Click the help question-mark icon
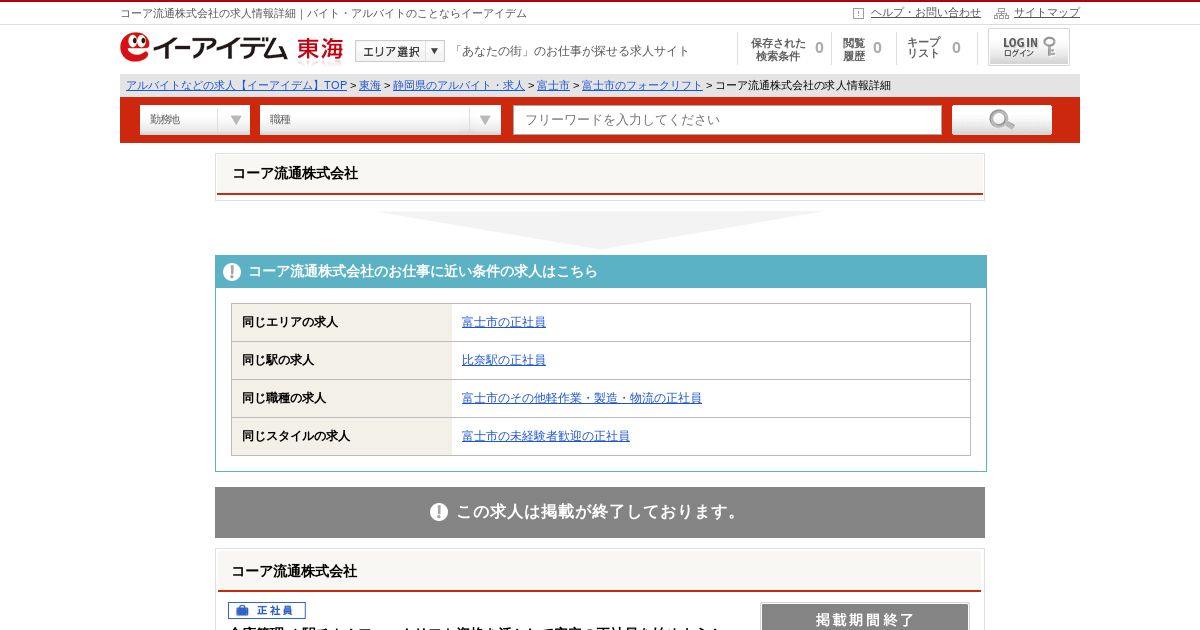 858,13
